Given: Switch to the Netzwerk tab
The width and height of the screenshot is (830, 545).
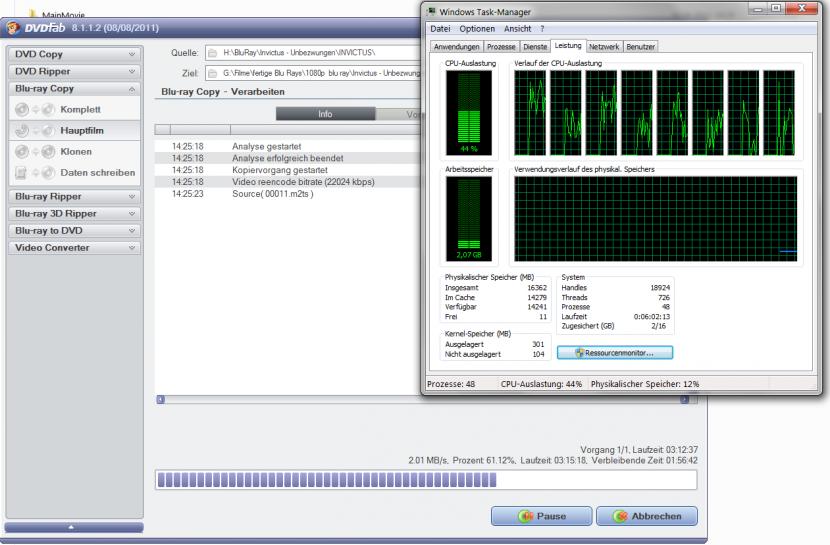Looking at the screenshot, I should tap(604, 47).
